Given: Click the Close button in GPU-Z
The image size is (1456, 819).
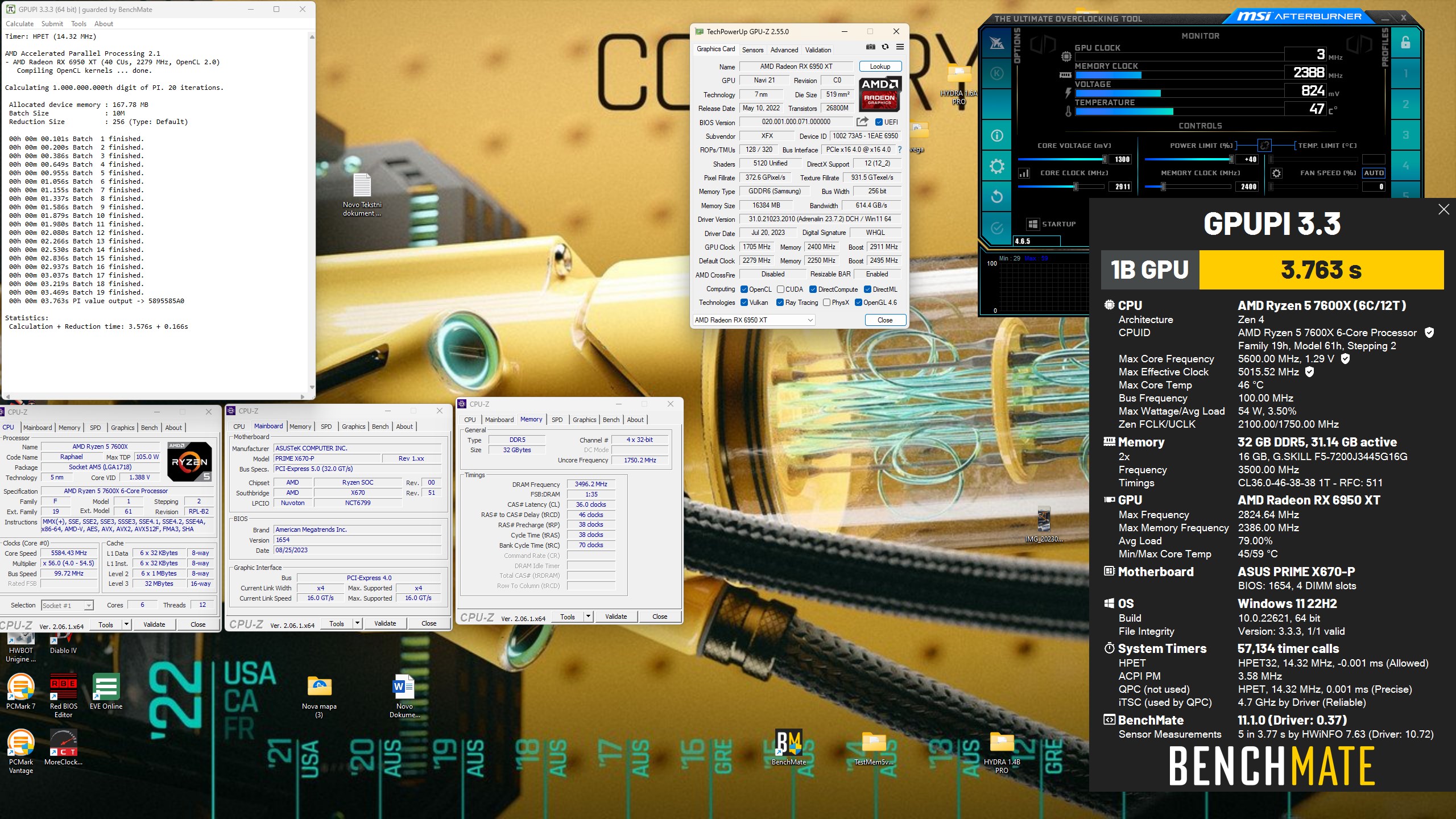Looking at the screenshot, I should point(885,320).
